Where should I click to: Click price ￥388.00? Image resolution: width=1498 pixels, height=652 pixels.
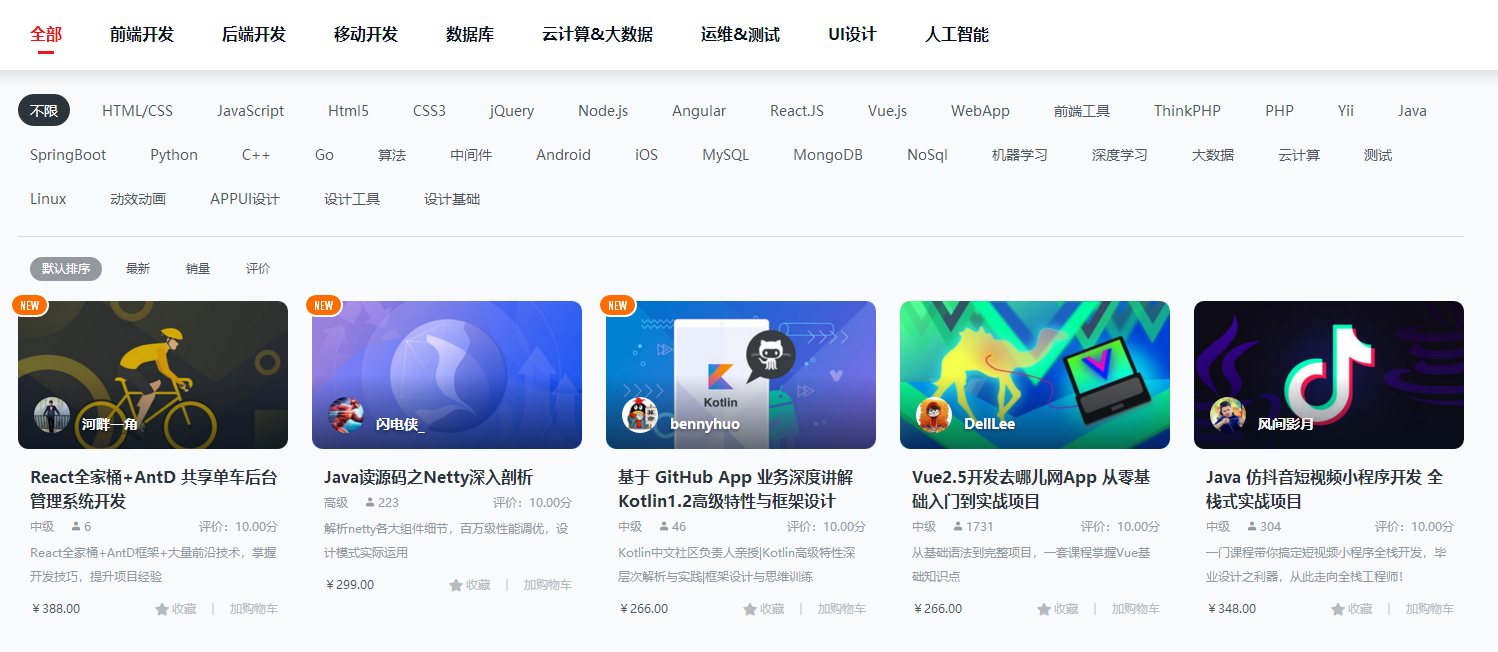tap(56, 609)
